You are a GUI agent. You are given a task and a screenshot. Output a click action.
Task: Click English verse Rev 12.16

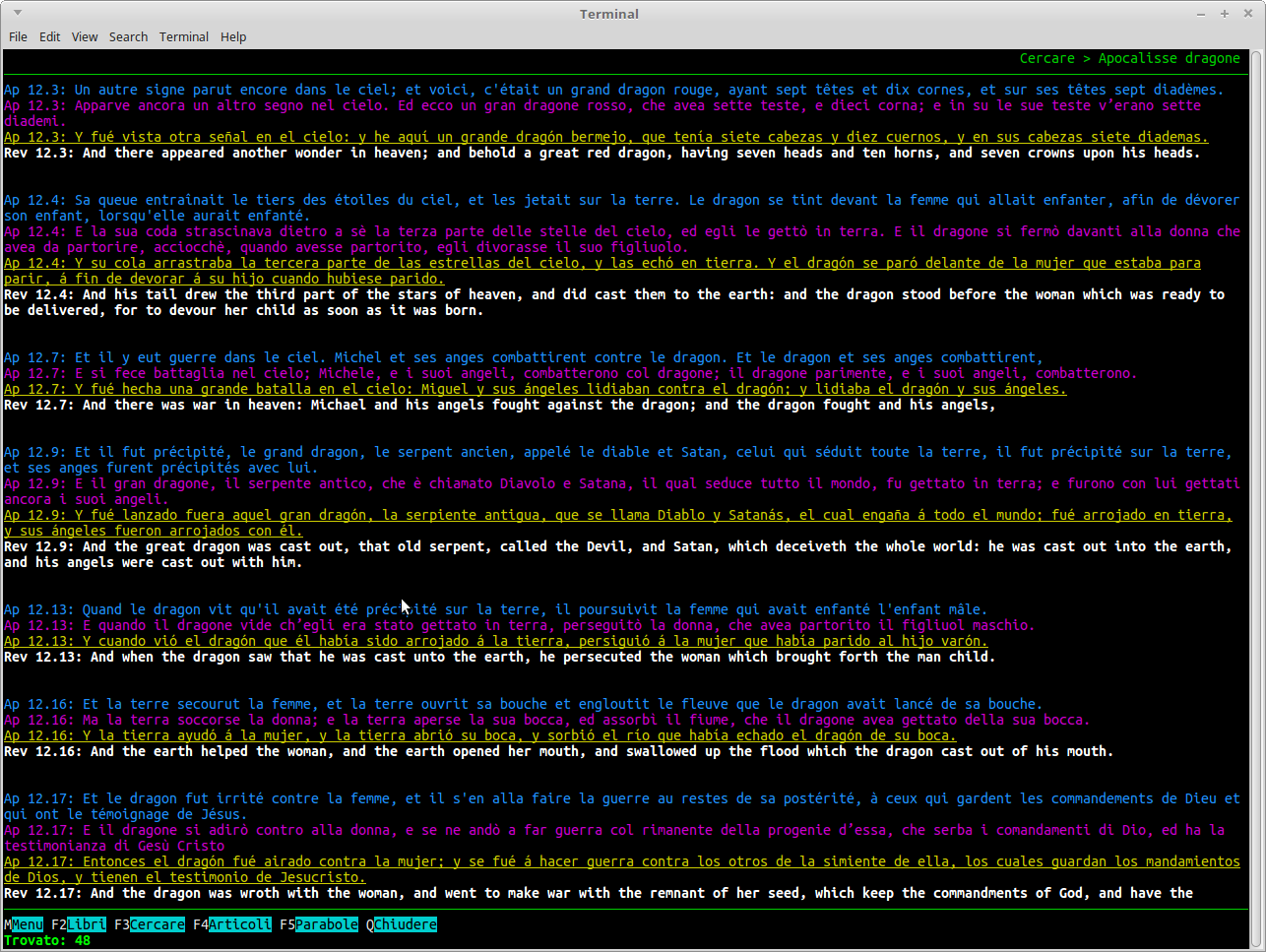559,751
